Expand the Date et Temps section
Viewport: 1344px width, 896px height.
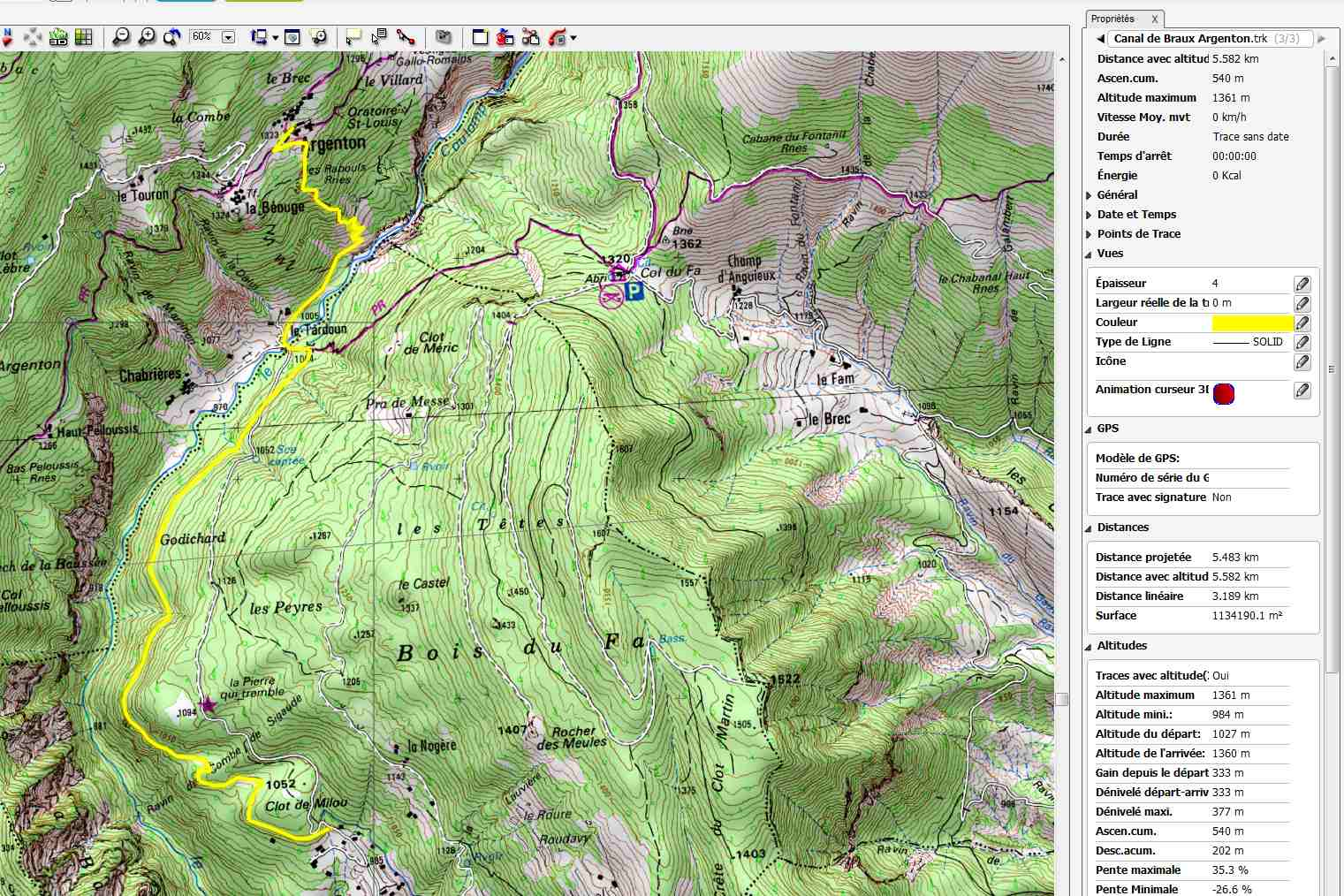1089,215
